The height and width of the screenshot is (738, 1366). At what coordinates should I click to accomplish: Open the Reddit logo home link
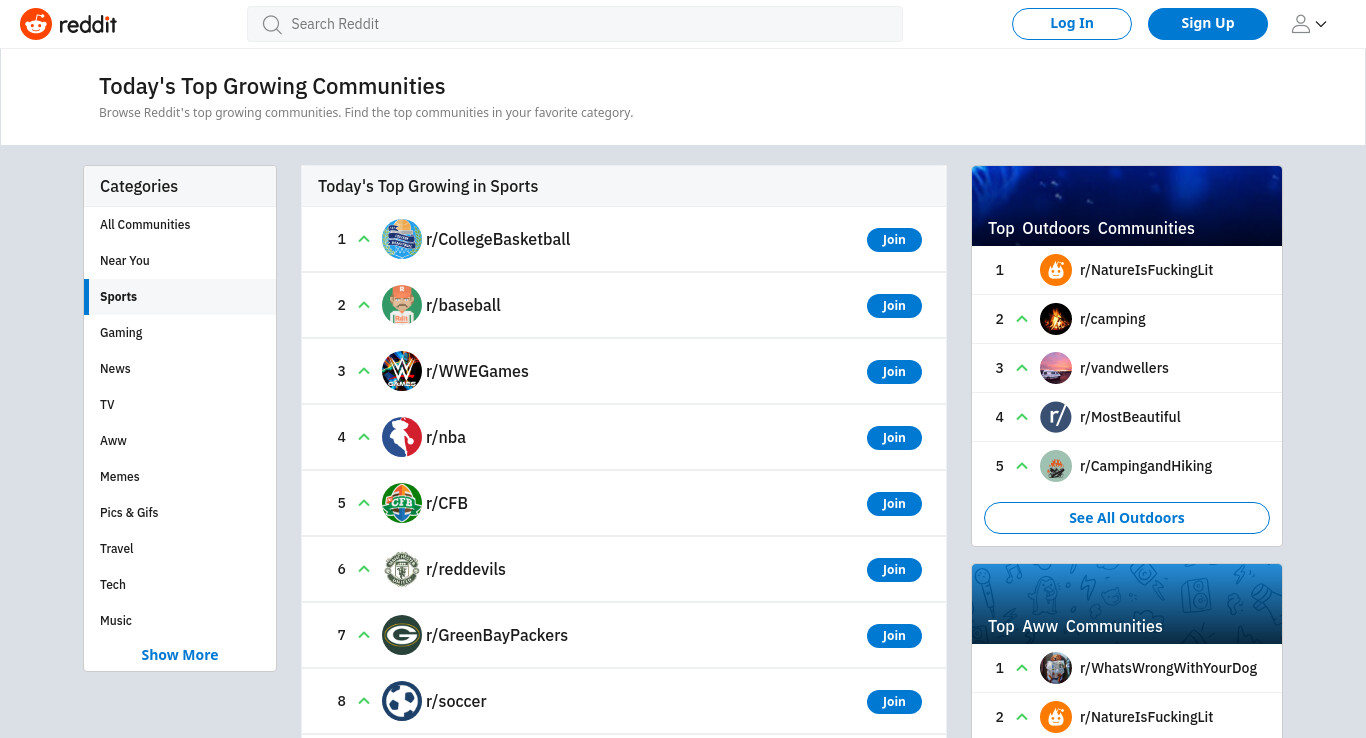pos(68,24)
